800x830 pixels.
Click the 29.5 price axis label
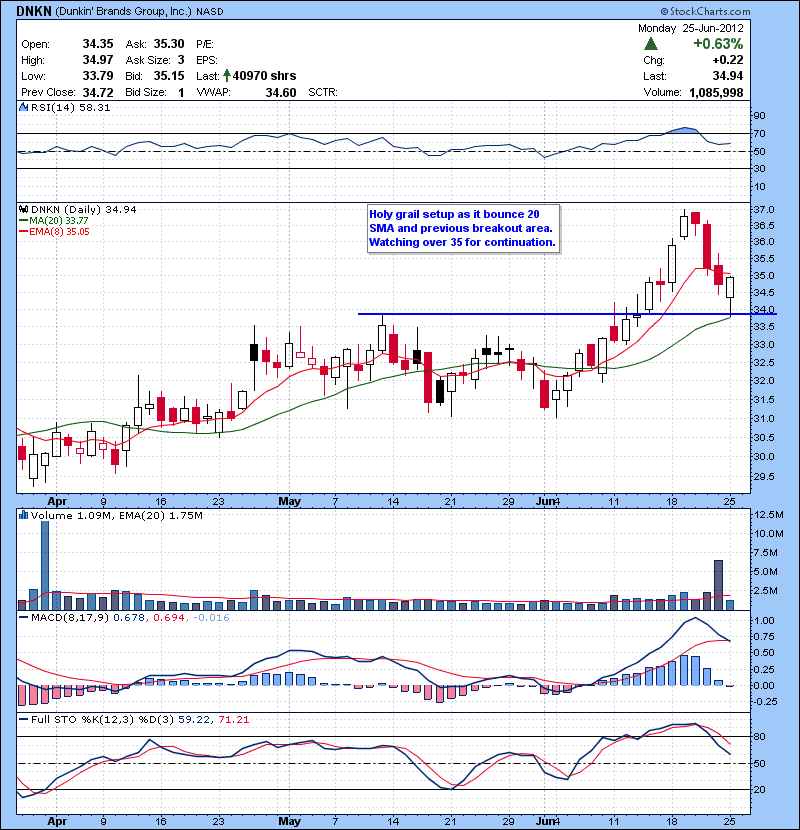click(x=763, y=476)
